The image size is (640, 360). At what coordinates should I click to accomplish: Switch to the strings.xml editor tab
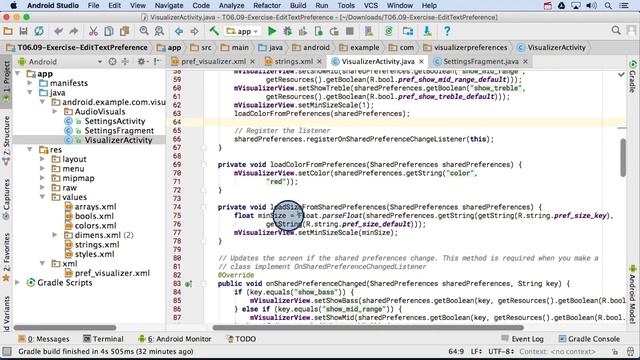coord(293,61)
